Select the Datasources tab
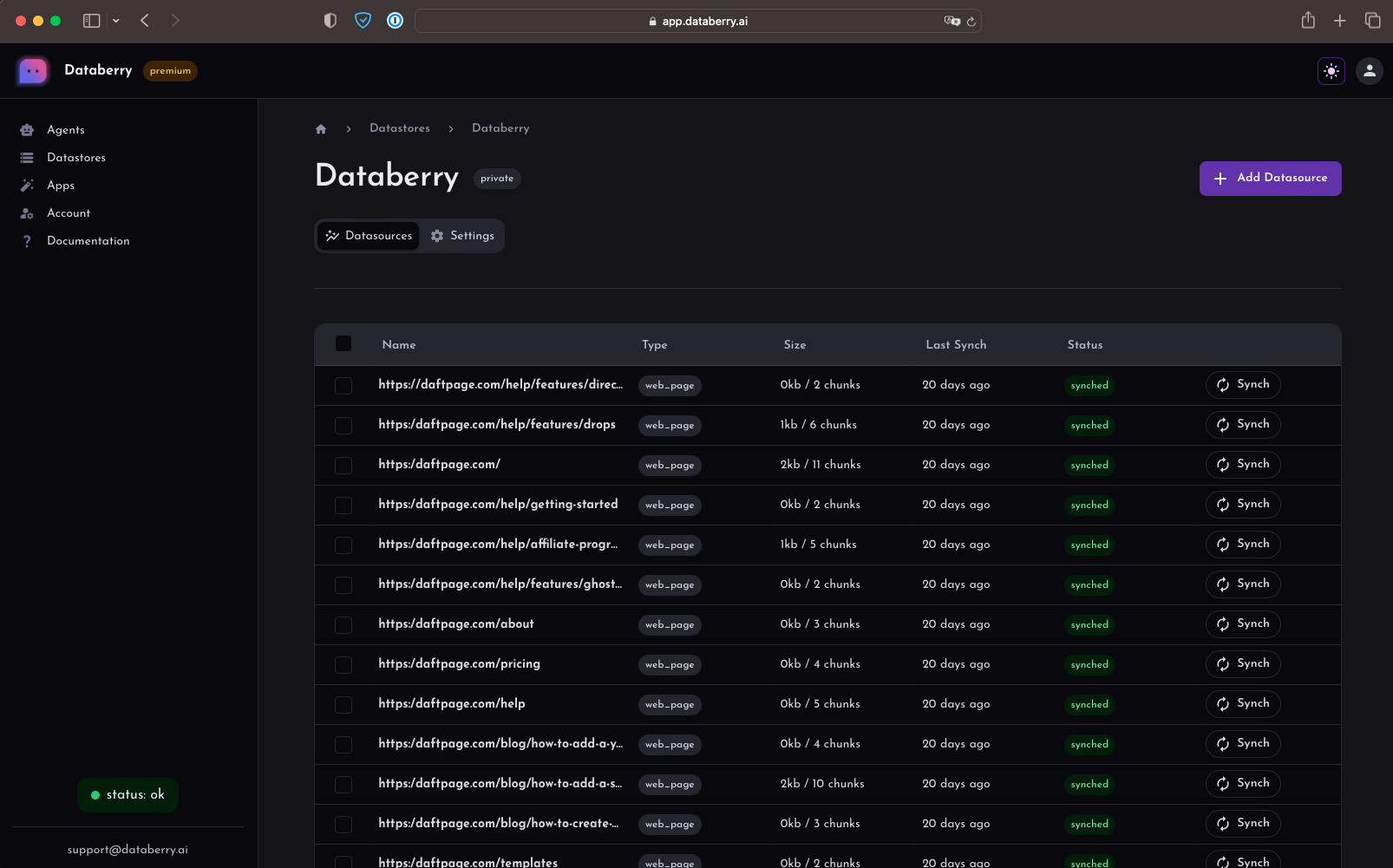 pyautogui.click(x=369, y=236)
